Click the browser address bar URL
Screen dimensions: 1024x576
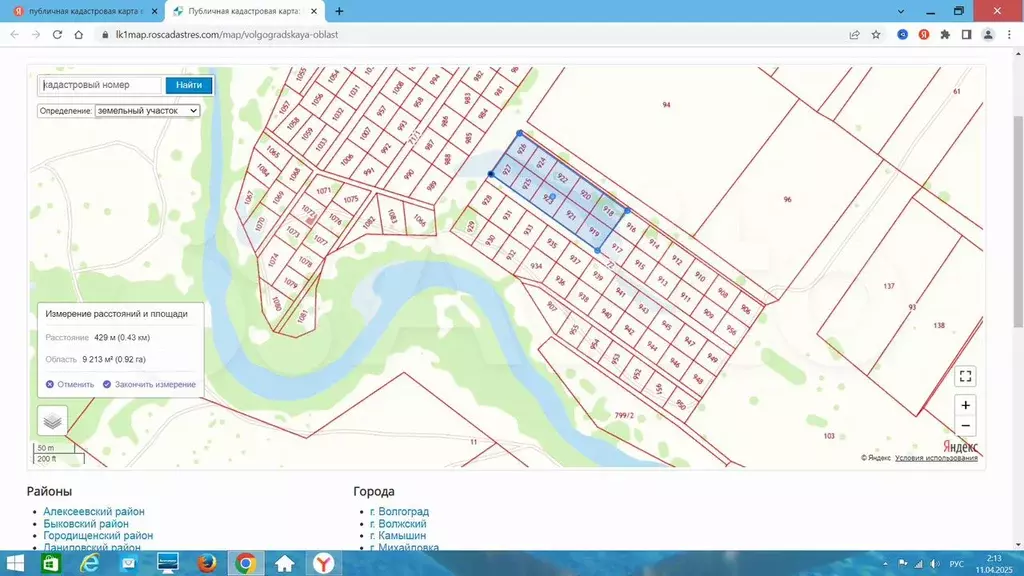tap(227, 35)
